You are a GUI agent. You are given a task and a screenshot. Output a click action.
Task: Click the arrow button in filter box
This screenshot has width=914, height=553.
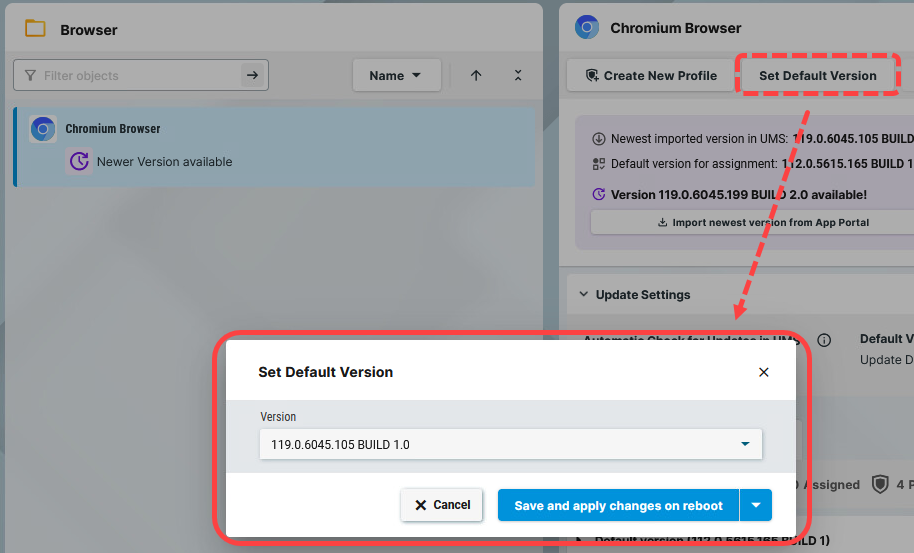(253, 75)
